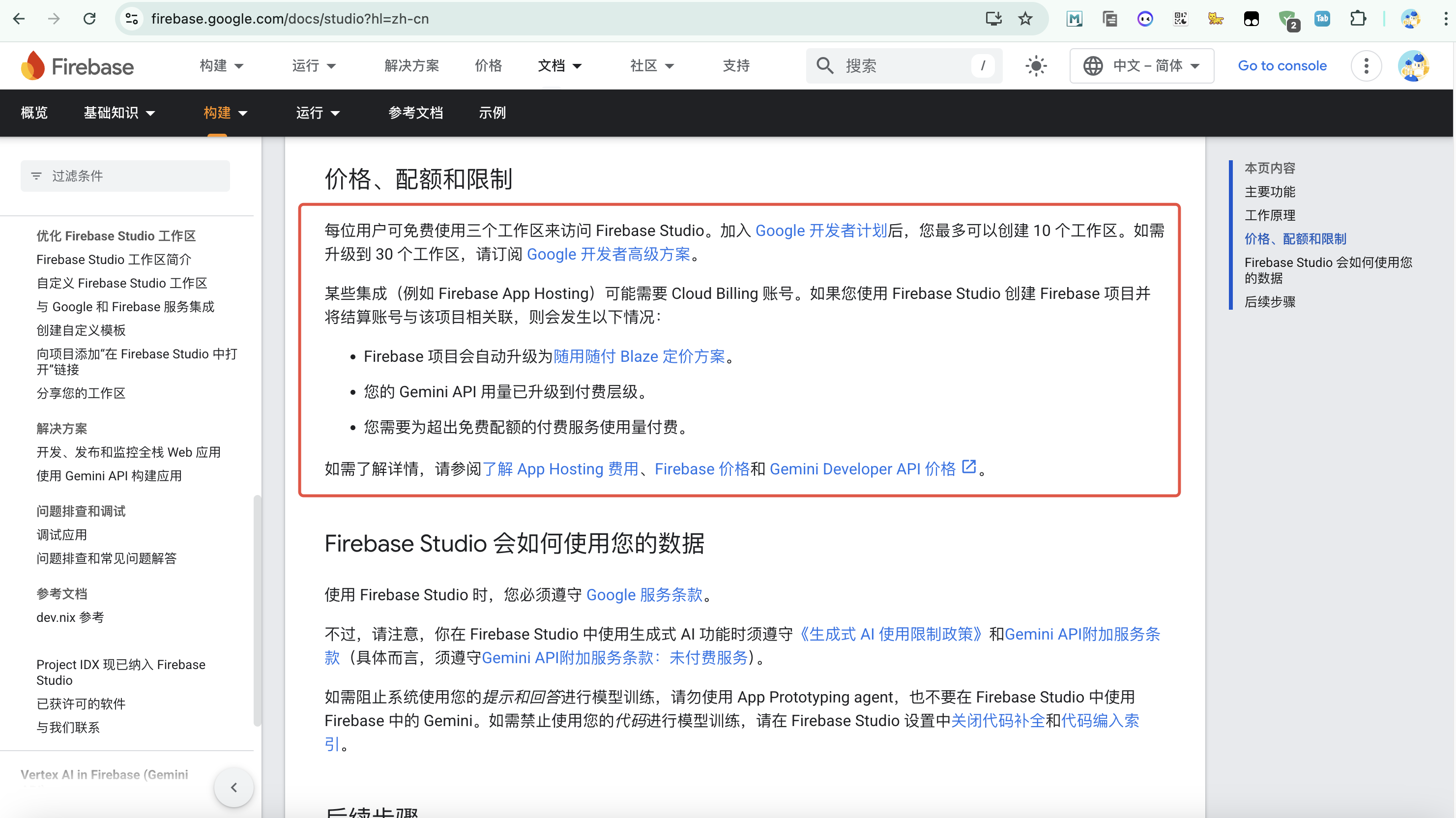Click the Firebase flame logo
The image size is (1456, 818).
pyautogui.click(x=33, y=65)
